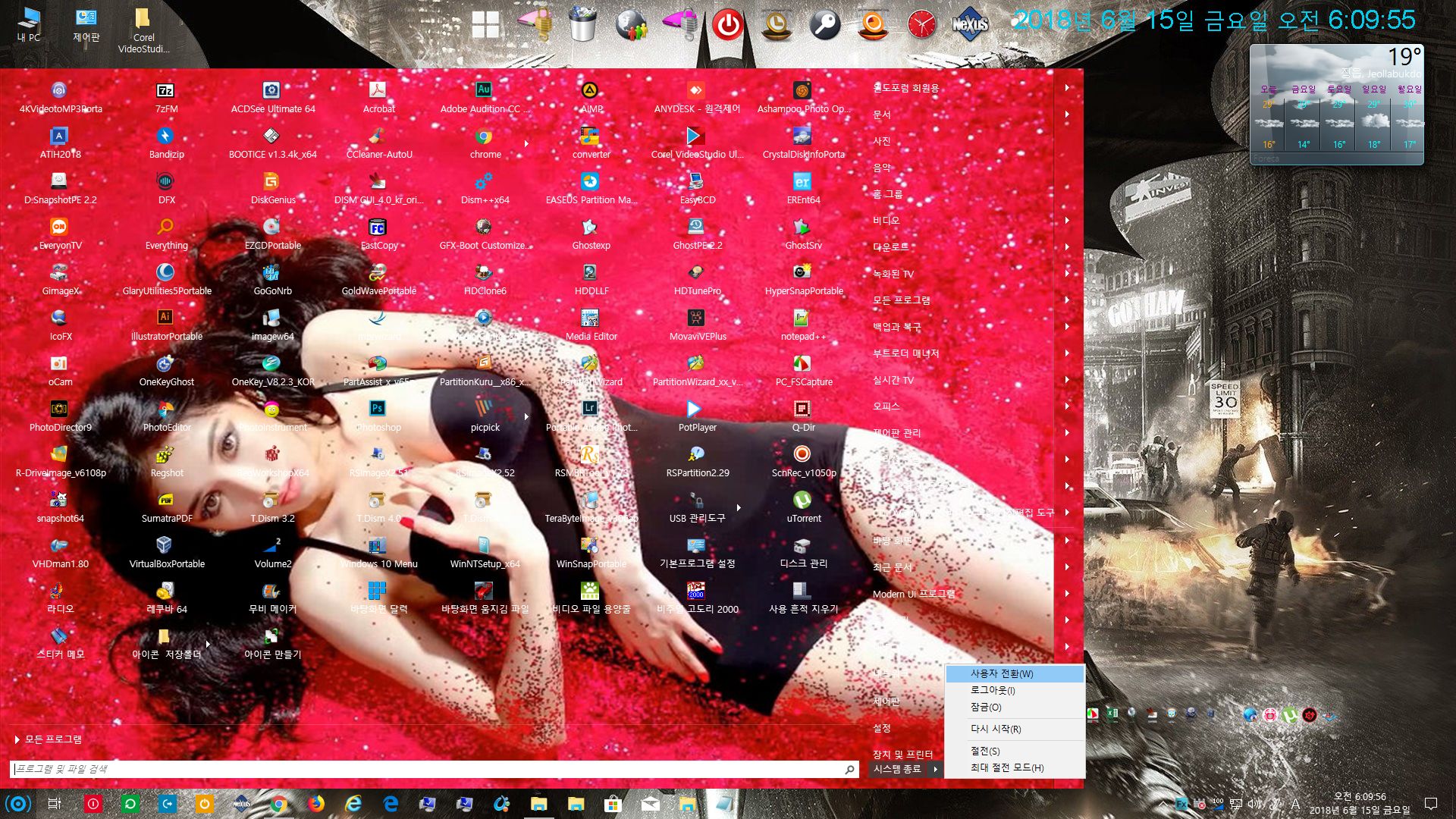The width and height of the screenshot is (1456, 819).
Task: Expand the 윈도포럼 회원용 submenu
Action: [x=1067, y=88]
